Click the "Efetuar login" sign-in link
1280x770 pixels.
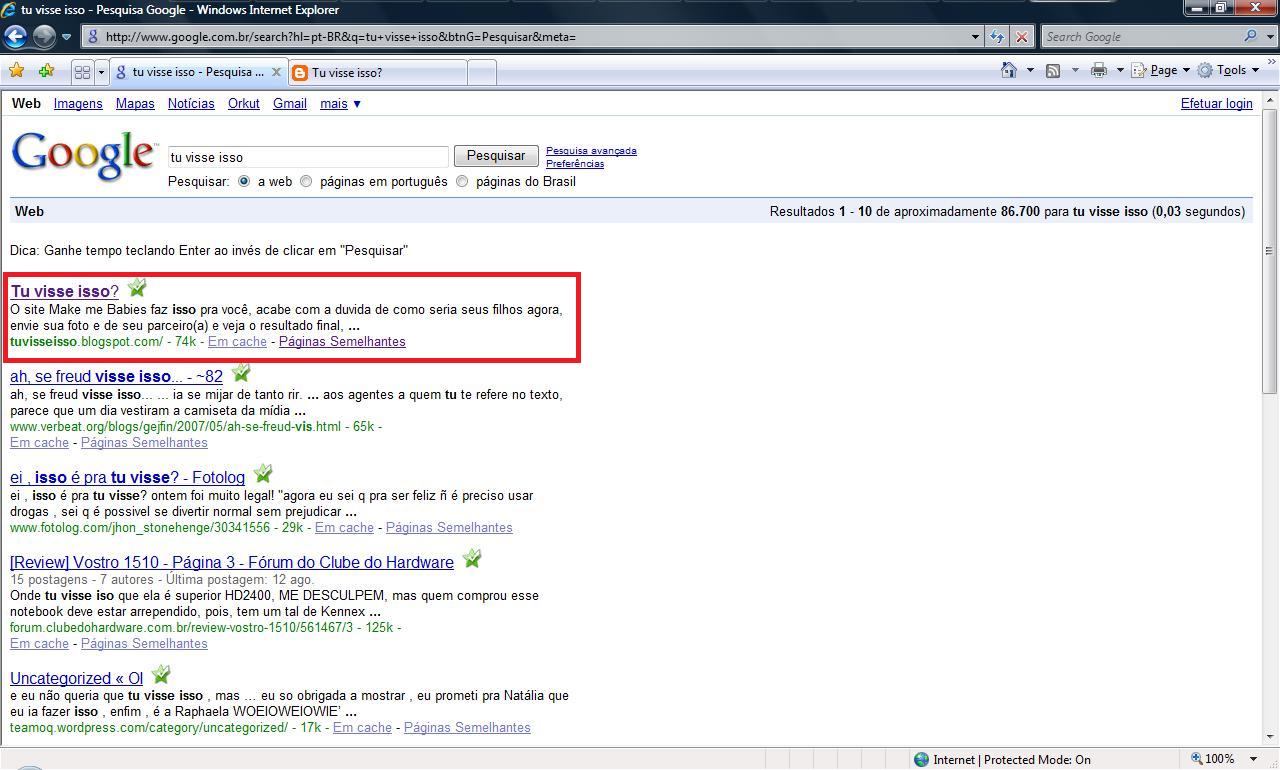click(x=1216, y=103)
